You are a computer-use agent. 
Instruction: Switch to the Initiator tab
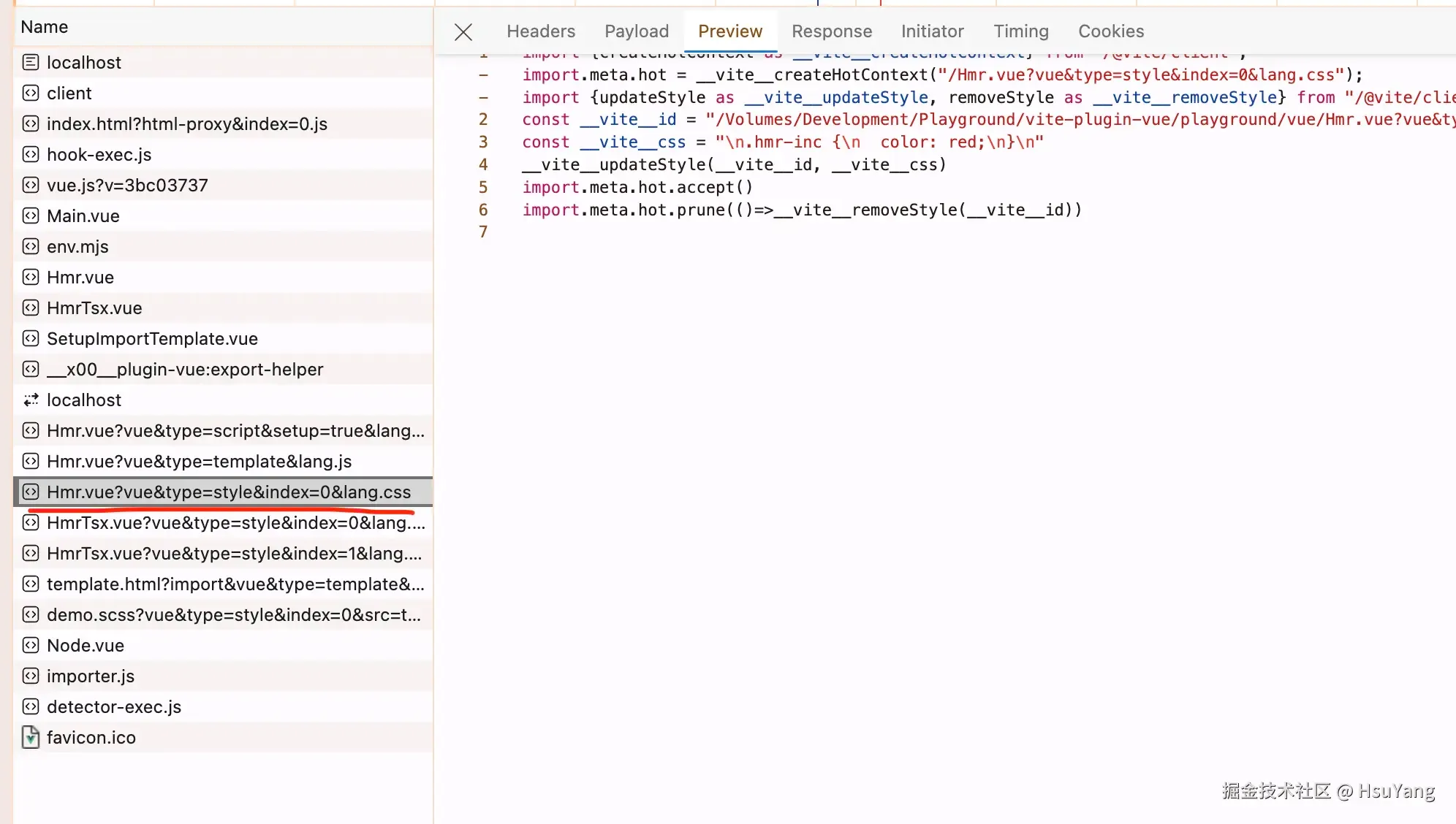pos(933,31)
